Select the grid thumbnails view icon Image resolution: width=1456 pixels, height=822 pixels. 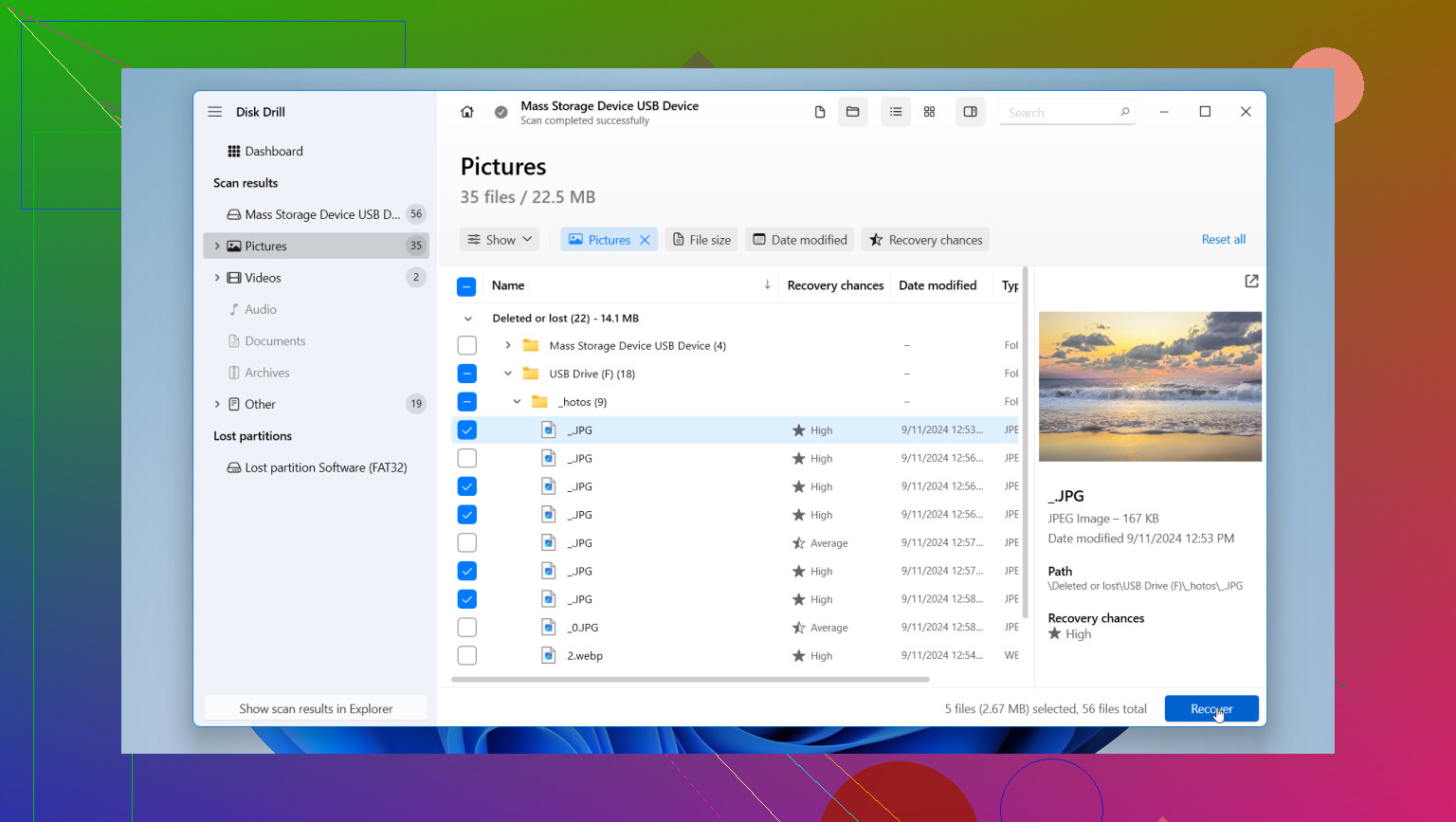click(930, 112)
